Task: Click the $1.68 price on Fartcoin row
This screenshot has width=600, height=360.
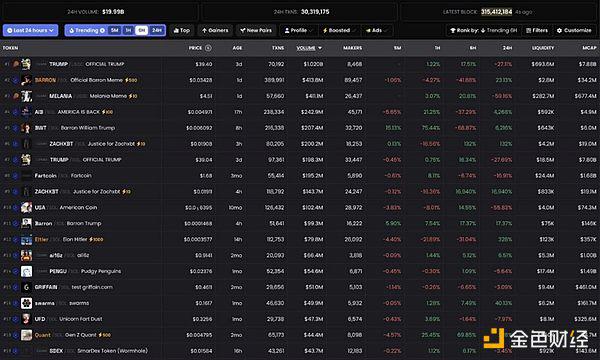Action: tap(205, 176)
